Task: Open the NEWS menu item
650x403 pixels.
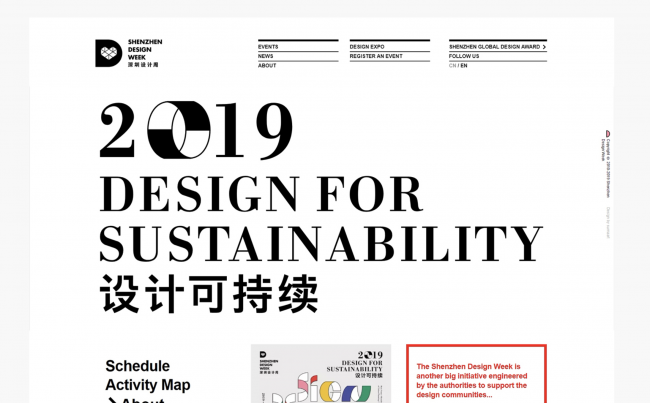Action: pos(265,56)
